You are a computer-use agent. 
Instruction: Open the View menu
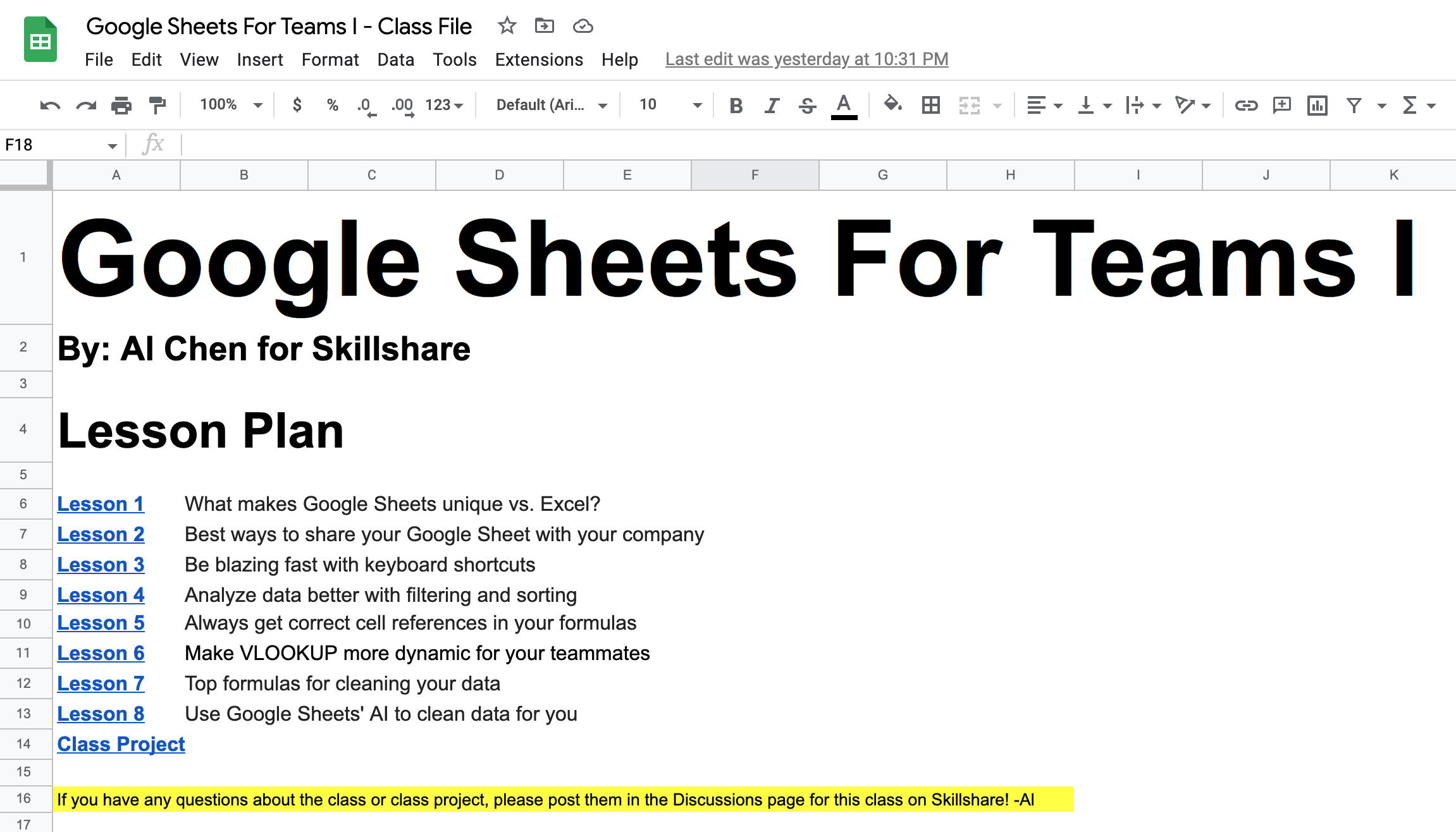click(199, 59)
